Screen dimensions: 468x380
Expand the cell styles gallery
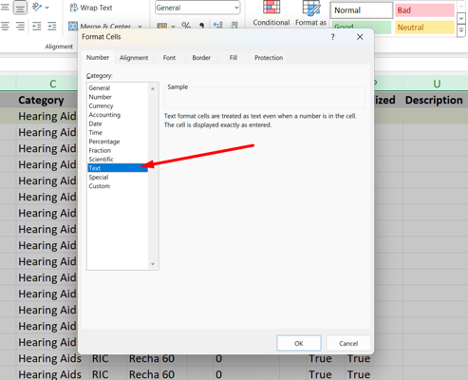[461, 31]
